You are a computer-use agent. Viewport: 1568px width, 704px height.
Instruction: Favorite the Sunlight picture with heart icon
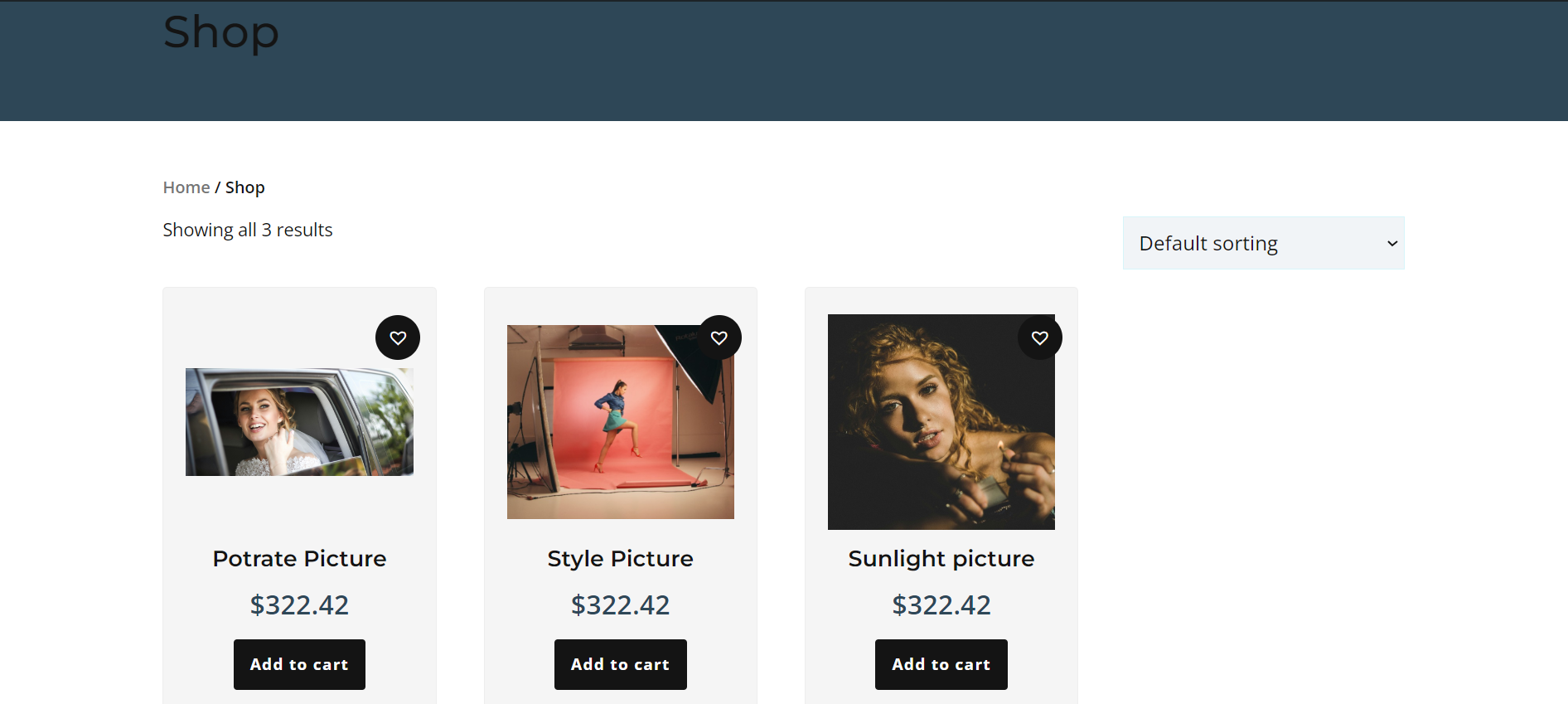coord(1039,337)
